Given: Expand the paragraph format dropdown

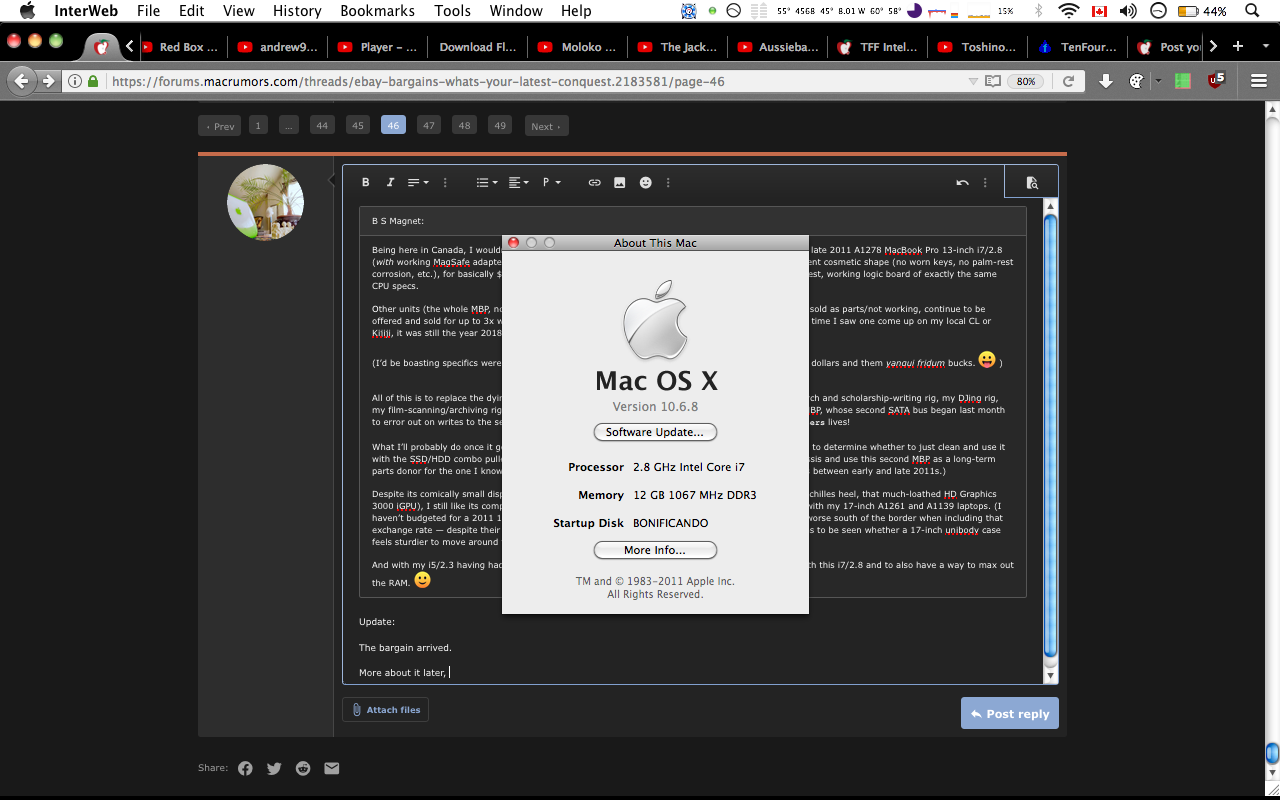Looking at the screenshot, I should point(551,183).
